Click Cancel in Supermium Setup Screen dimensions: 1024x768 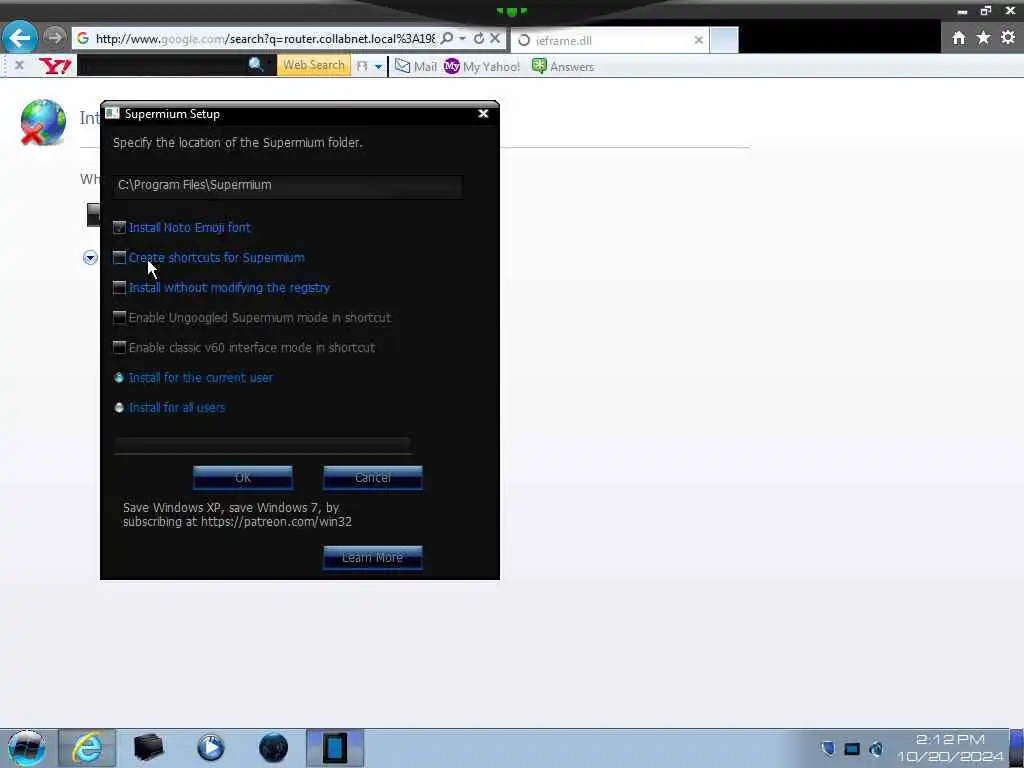click(x=373, y=477)
